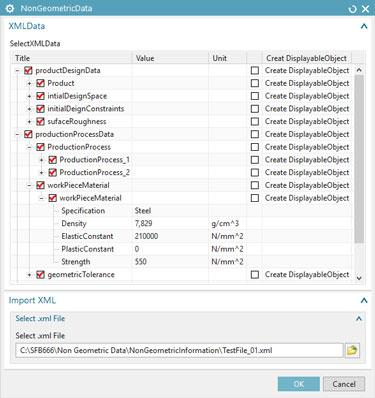This screenshot has height=398, width=375.
Task: Click the 7,829 density value
Action: tap(143, 223)
